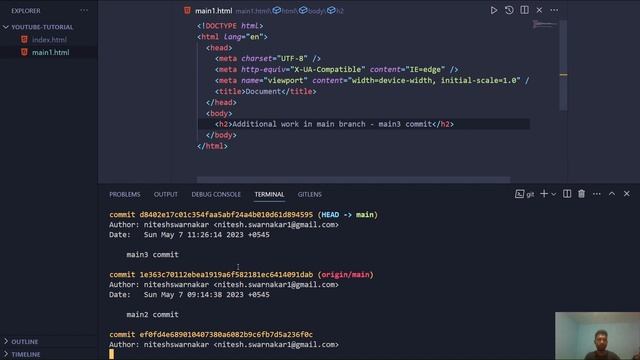
Task: Click date Sun May 7 11:26:14 line
Action: click(x=189, y=235)
